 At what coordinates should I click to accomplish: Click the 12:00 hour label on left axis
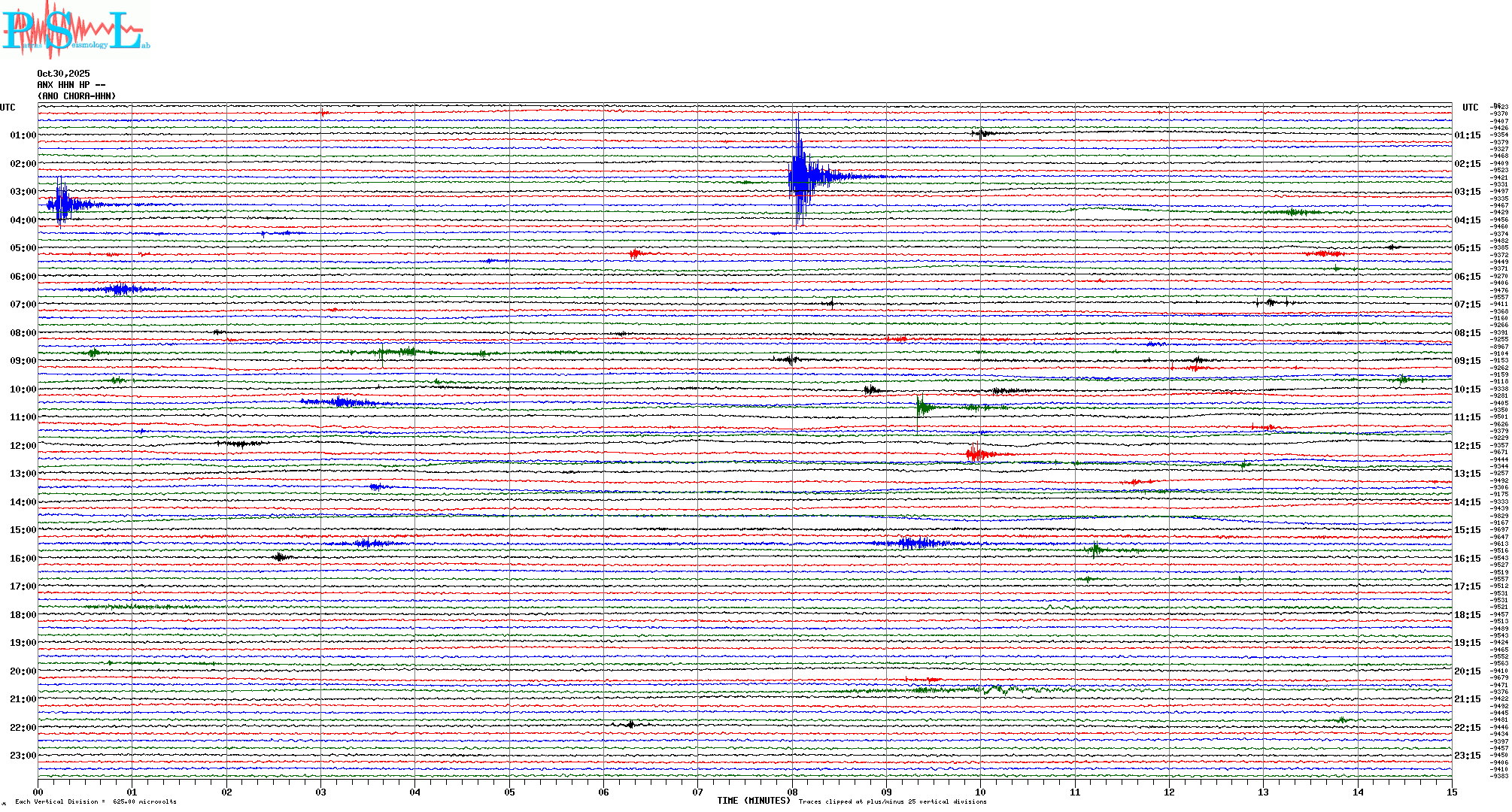[x=23, y=446]
